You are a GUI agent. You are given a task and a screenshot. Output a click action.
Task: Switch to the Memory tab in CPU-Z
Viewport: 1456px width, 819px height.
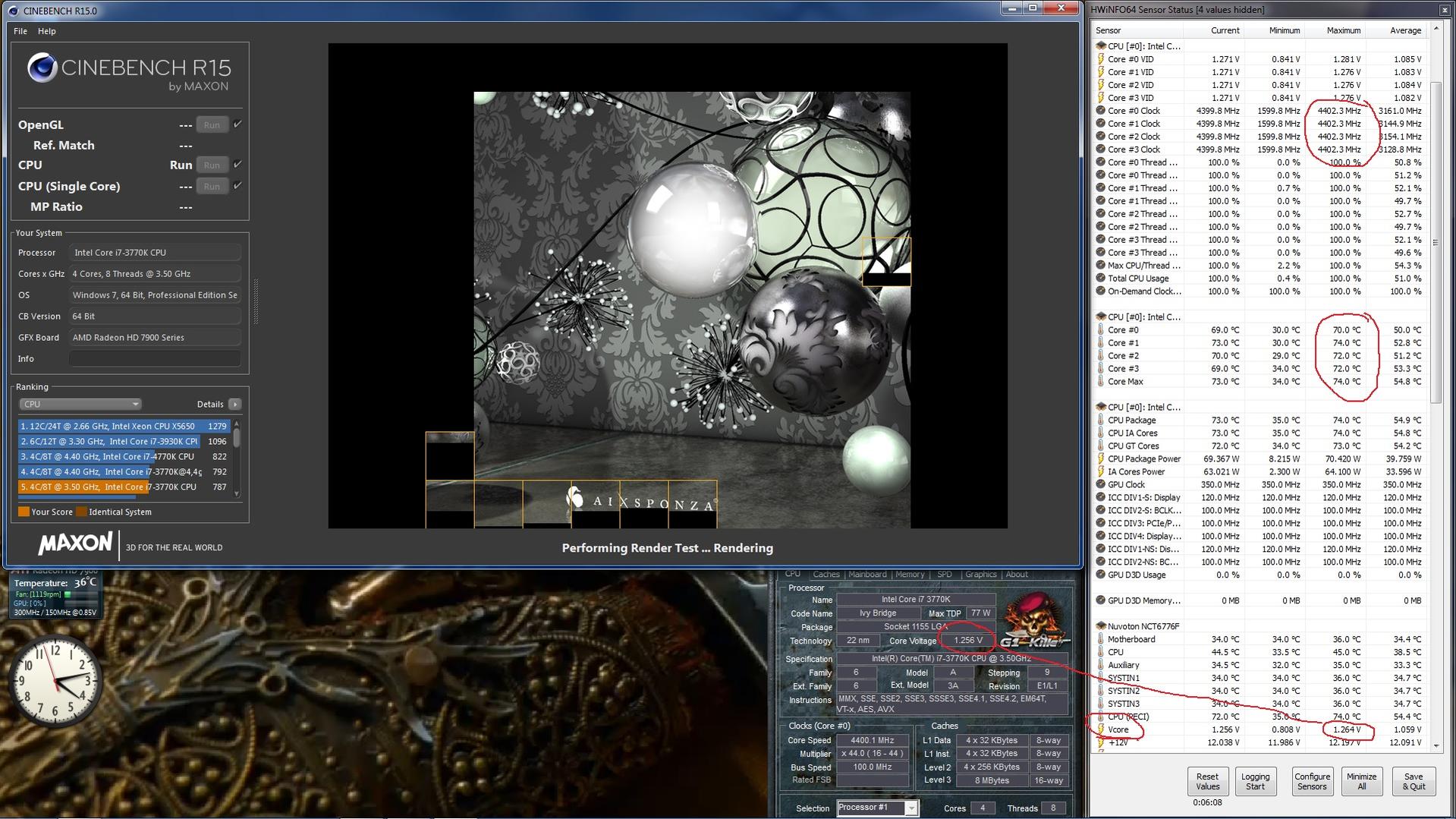(x=910, y=575)
